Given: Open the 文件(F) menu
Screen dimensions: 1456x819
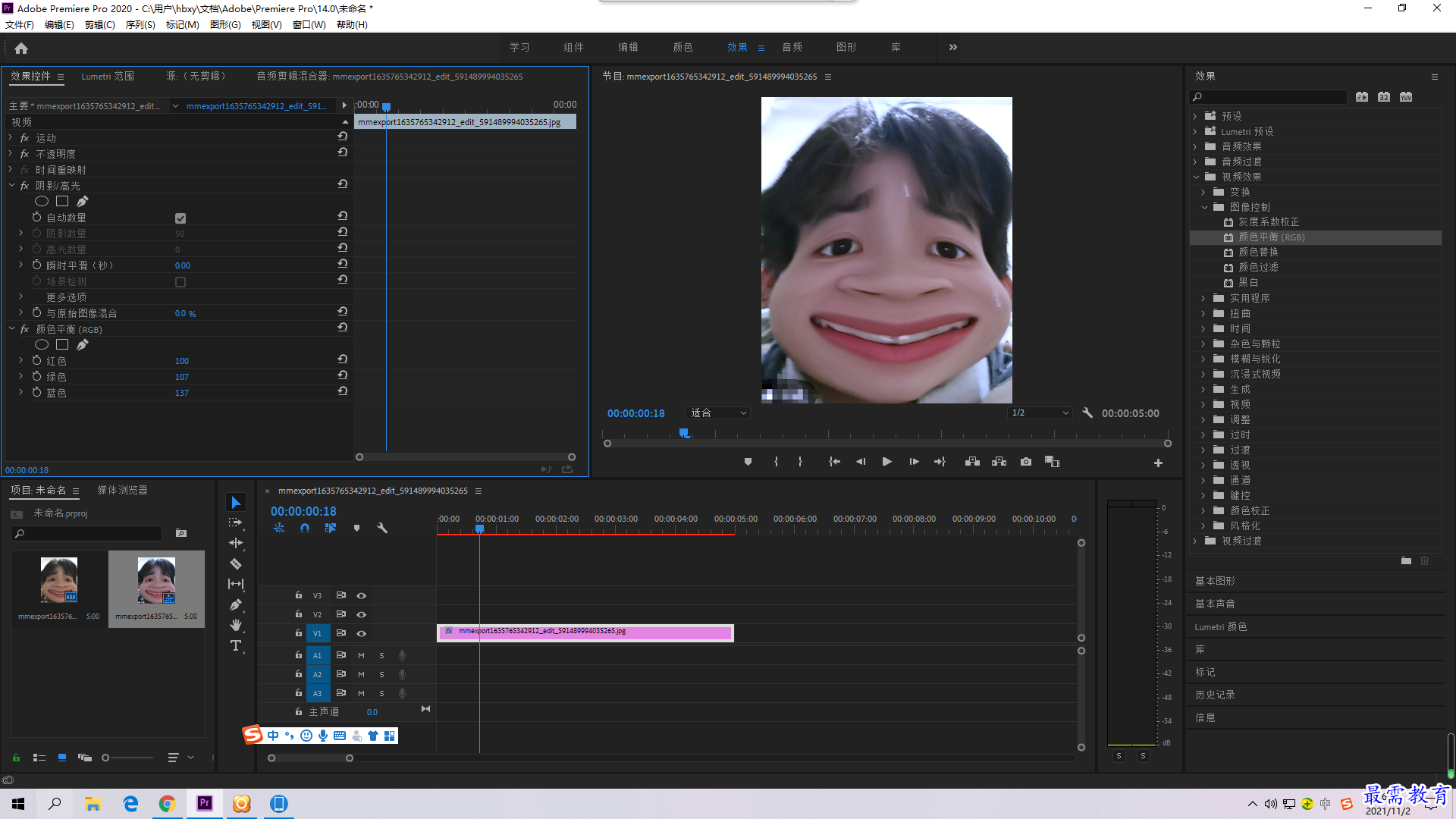Looking at the screenshot, I should pos(20,25).
